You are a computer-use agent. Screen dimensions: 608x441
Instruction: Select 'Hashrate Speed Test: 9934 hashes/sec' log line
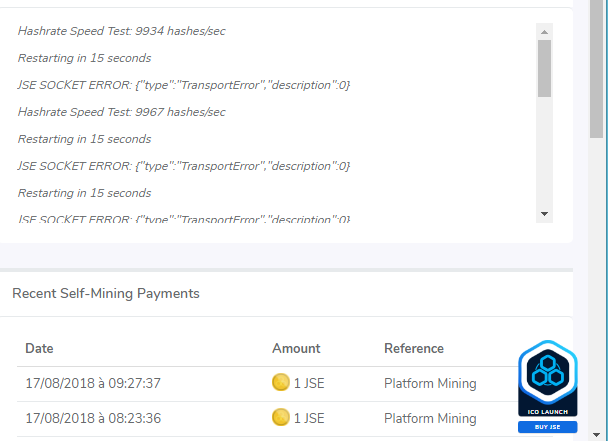(x=121, y=31)
